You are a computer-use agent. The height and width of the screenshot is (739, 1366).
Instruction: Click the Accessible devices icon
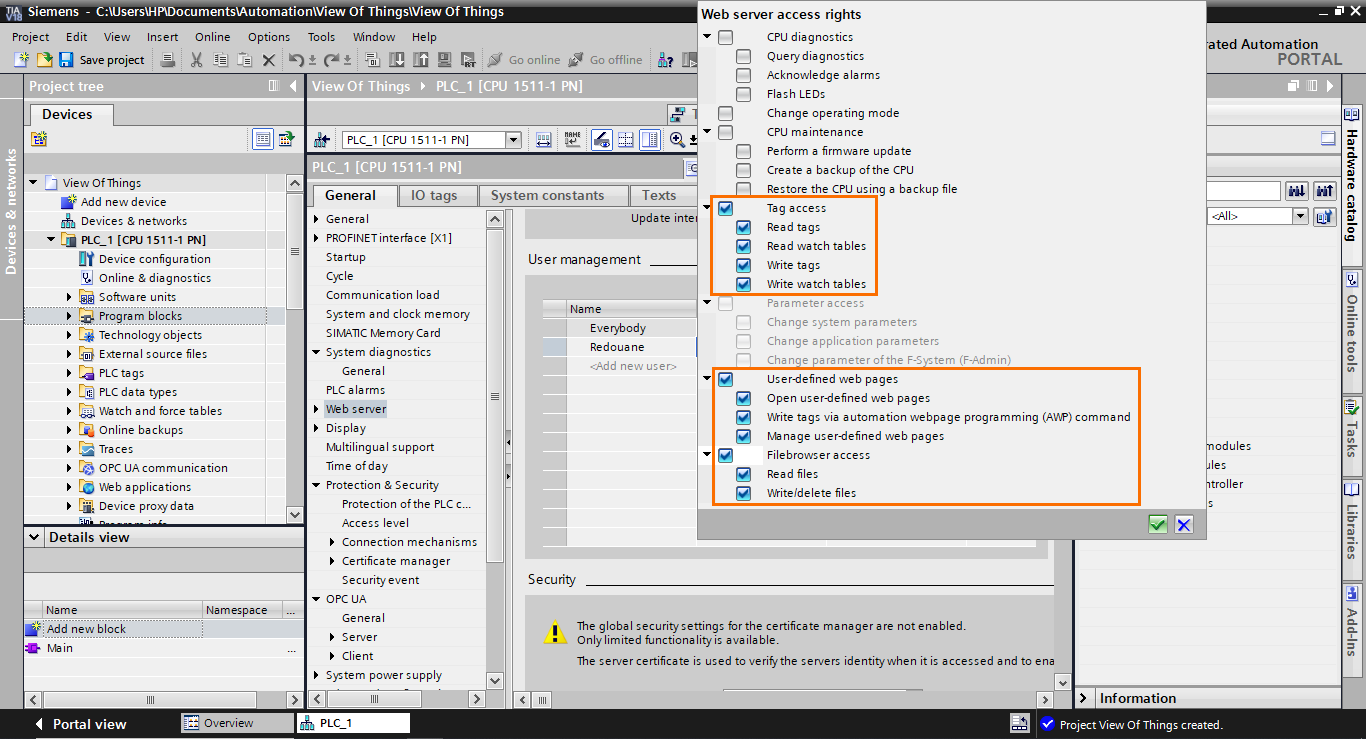point(665,60)
